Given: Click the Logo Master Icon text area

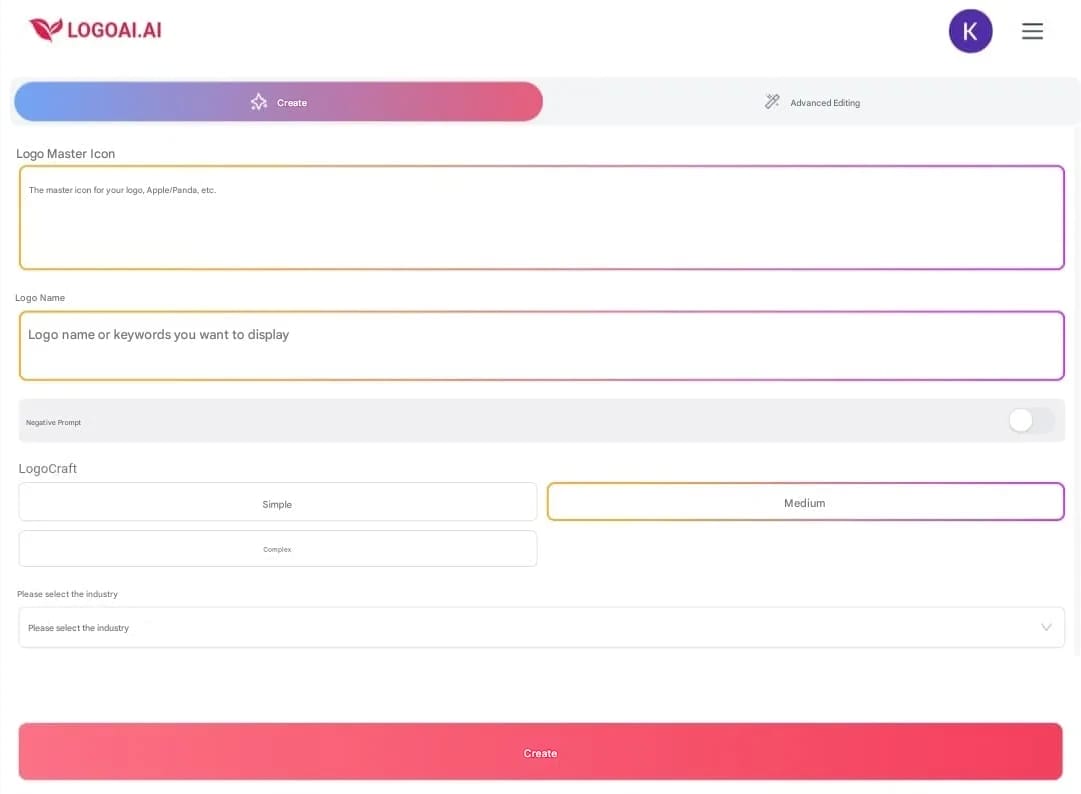Looking at the screenshot, I should coord(541,217).
